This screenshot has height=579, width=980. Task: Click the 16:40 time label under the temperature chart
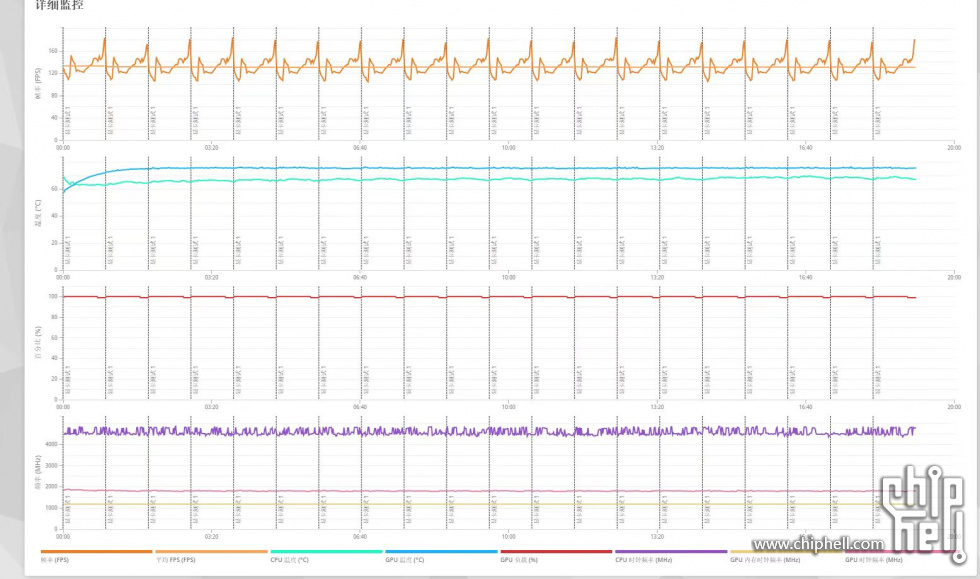(806, 277)
